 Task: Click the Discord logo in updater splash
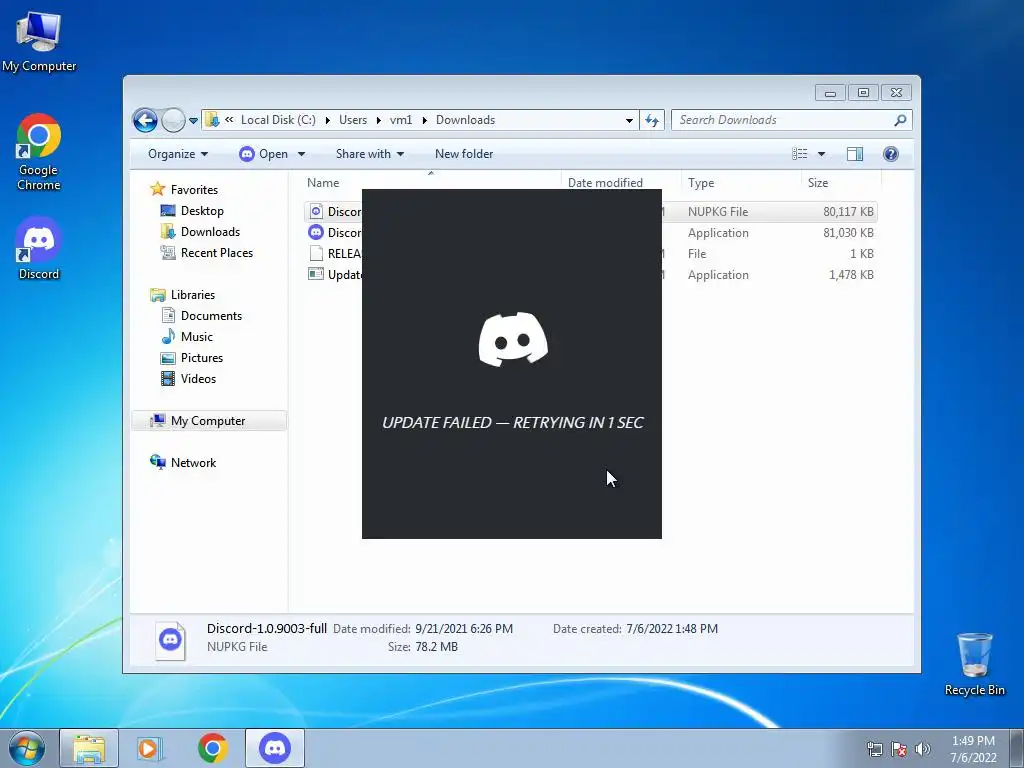point(513,339)
